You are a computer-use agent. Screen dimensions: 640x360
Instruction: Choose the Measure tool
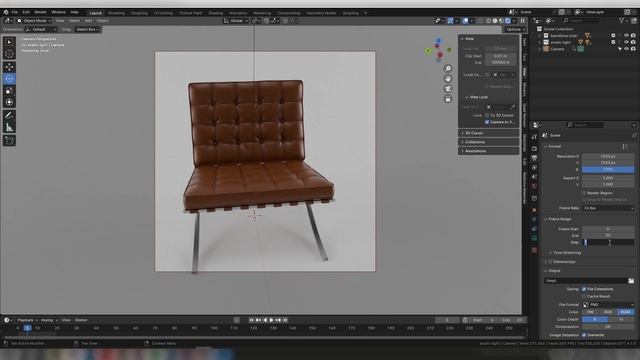coord(9,127)
